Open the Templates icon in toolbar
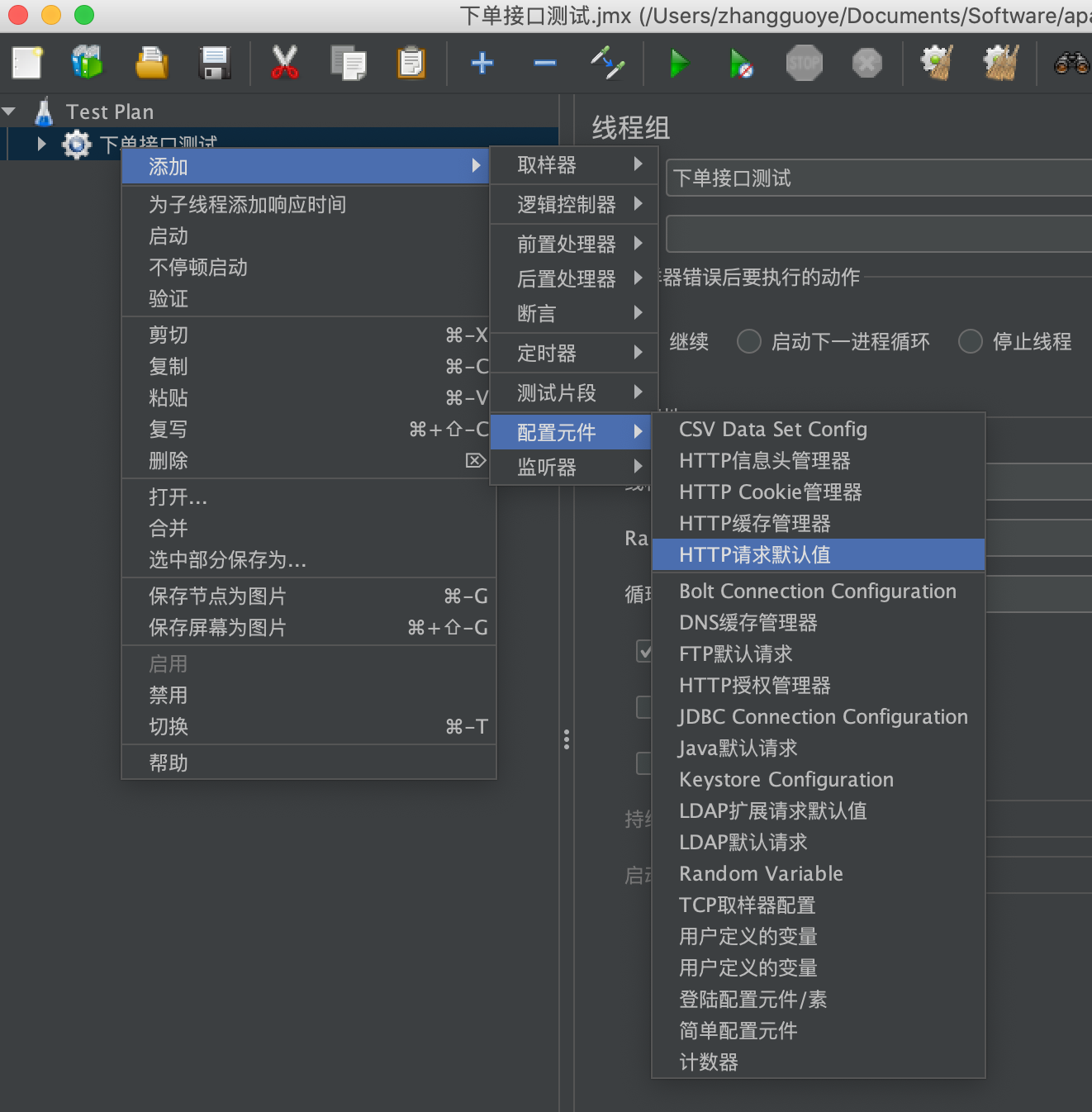The width and height of the screenshot is (1092, 1112). (x=88, y=63)
